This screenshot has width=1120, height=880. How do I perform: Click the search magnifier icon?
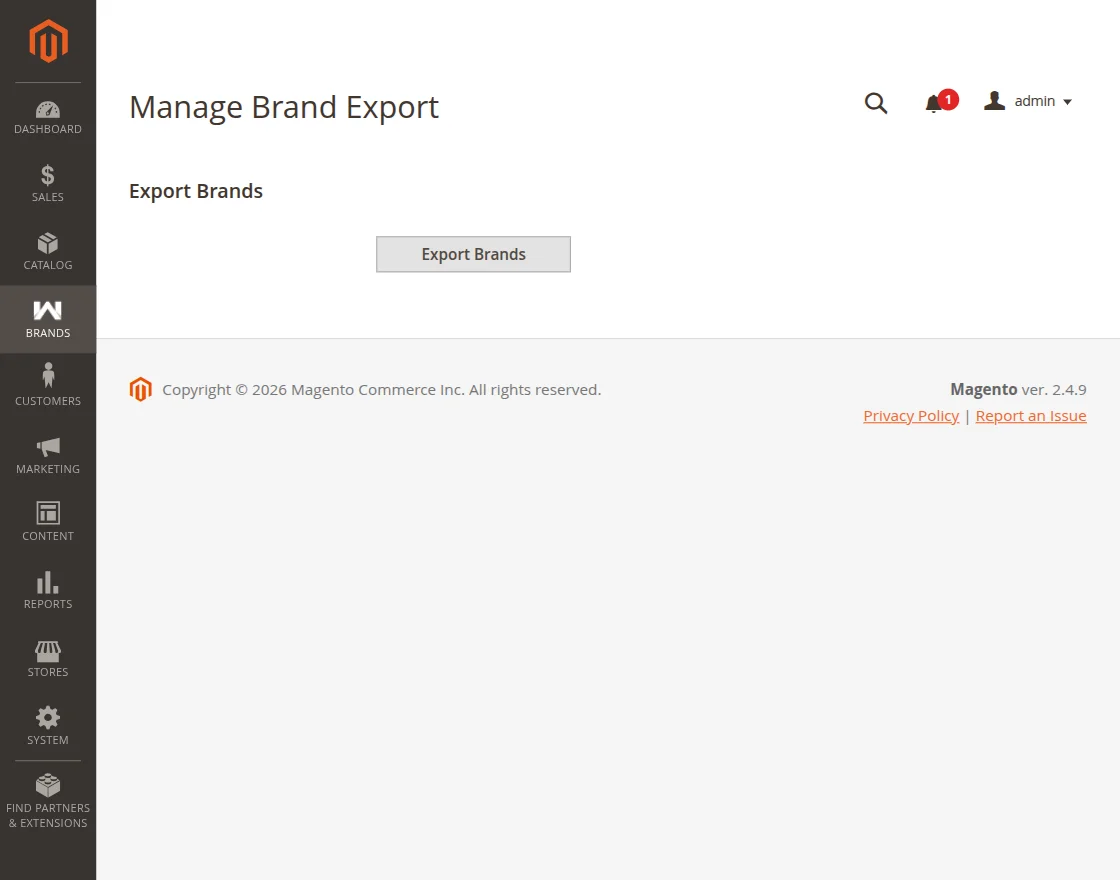click(x=876, y=103)
